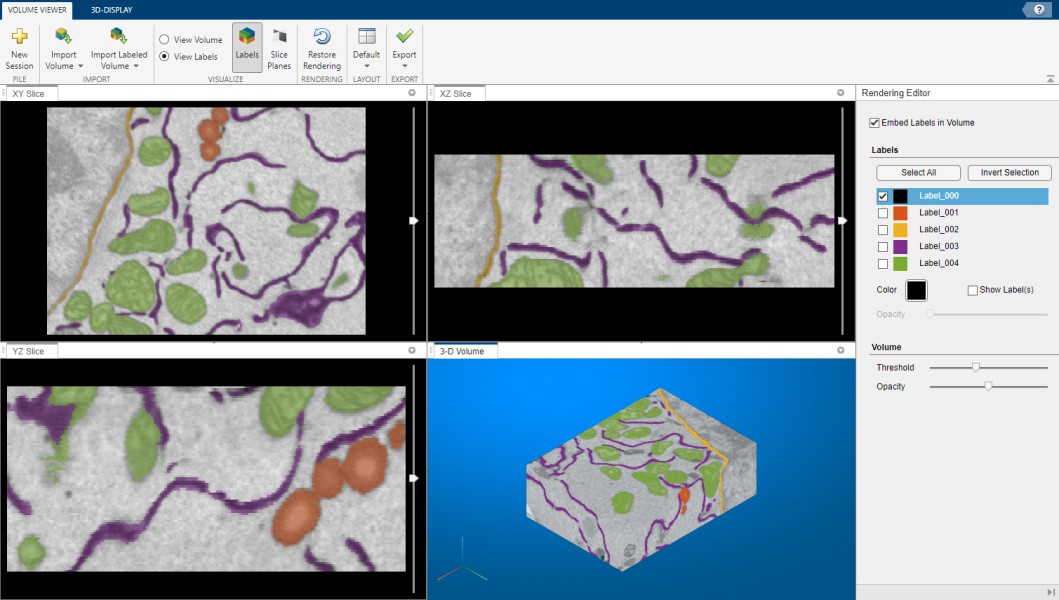
Task: Click the black Color swatch
Action: pyautogui.click(x=916, y=290)
